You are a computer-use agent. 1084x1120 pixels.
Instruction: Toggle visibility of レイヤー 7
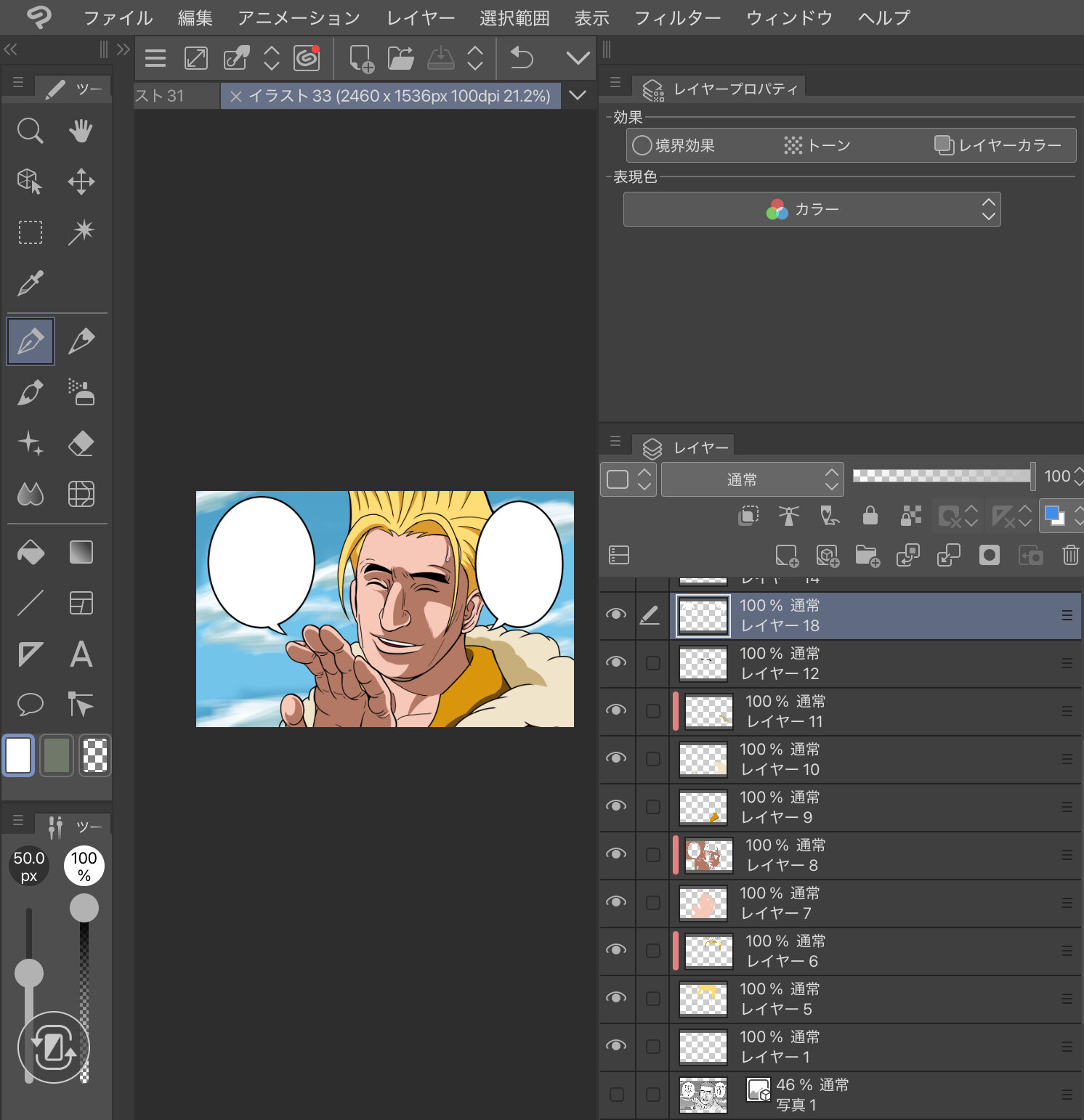616,902
